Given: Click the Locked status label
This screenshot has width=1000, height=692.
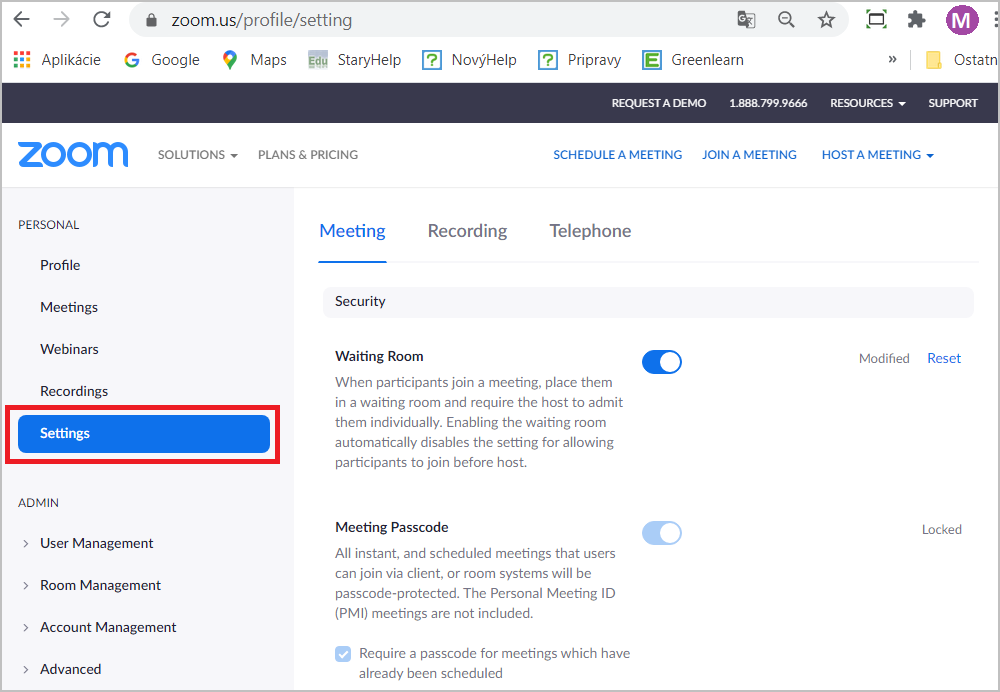Looking at the screenshot, I should pyautogui.click(x=942, y=529).
